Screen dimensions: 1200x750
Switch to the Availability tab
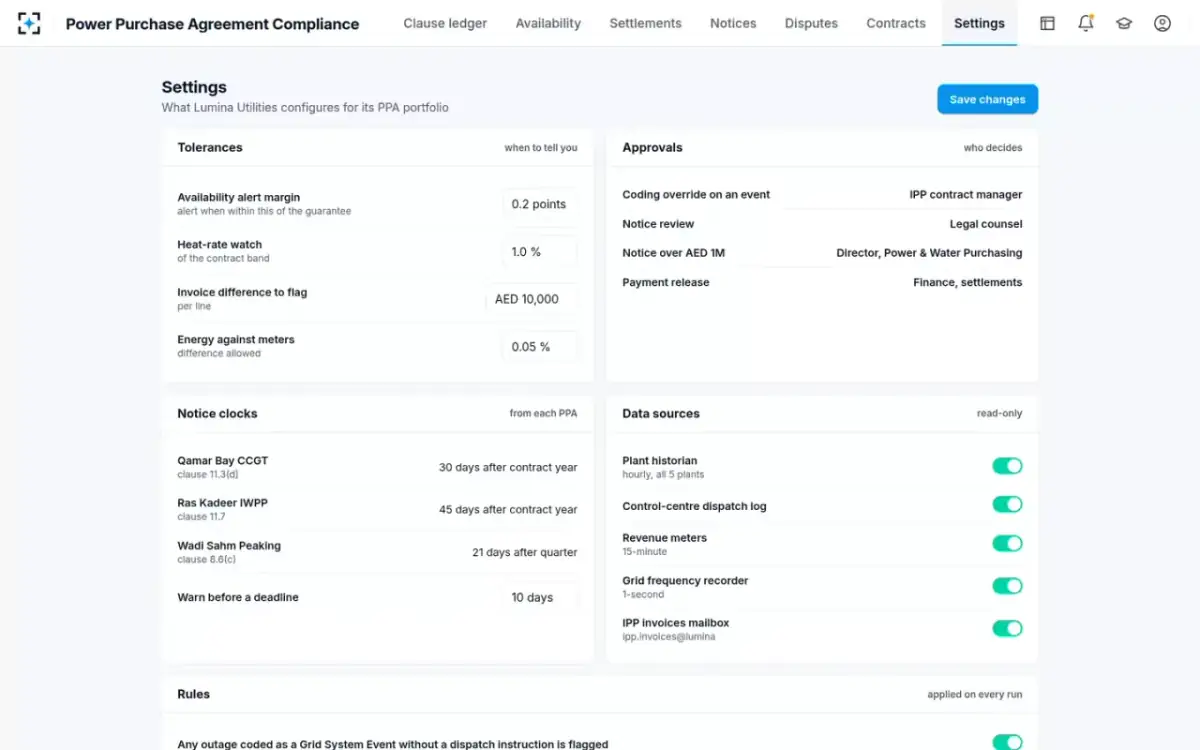pos(548,23)
